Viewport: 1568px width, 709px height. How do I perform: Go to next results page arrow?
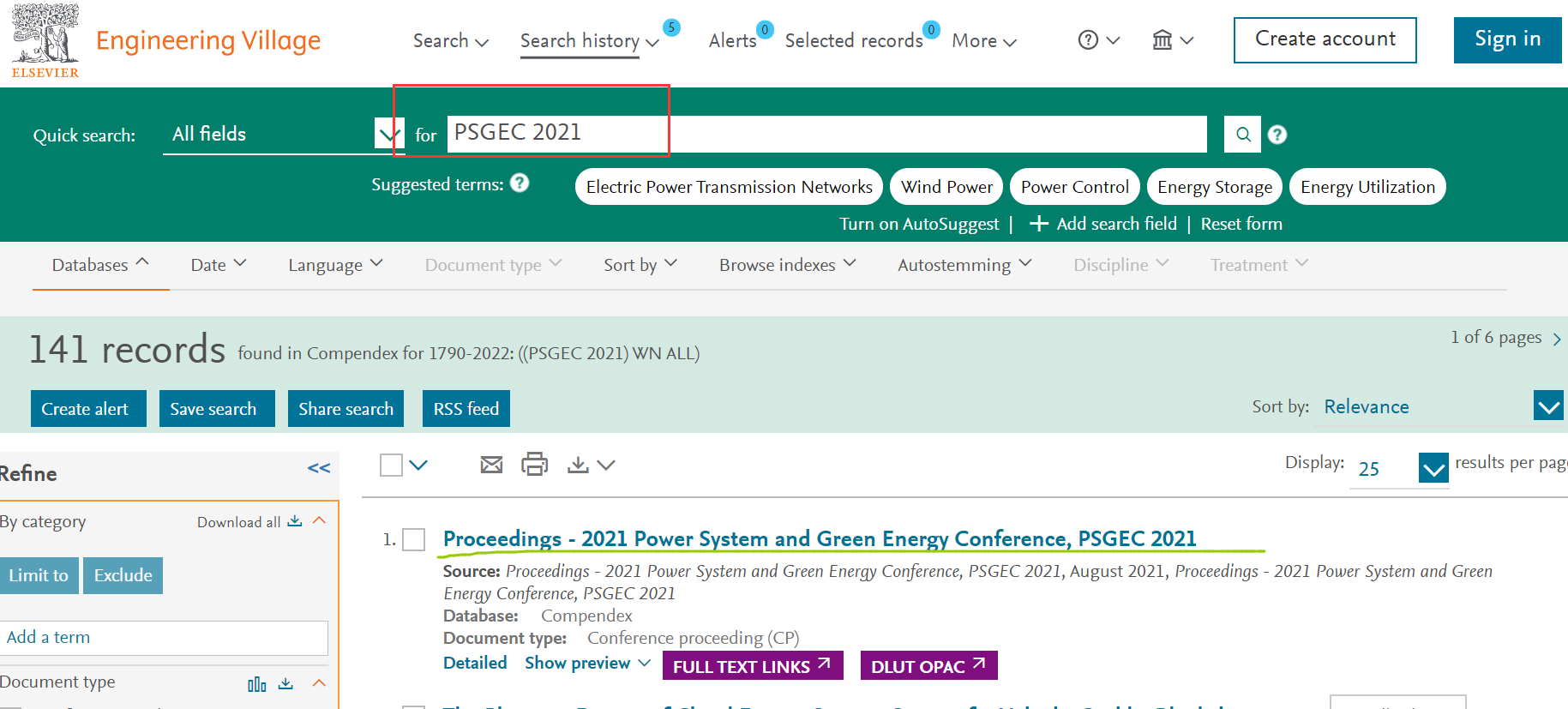[x=1557, y=339]
